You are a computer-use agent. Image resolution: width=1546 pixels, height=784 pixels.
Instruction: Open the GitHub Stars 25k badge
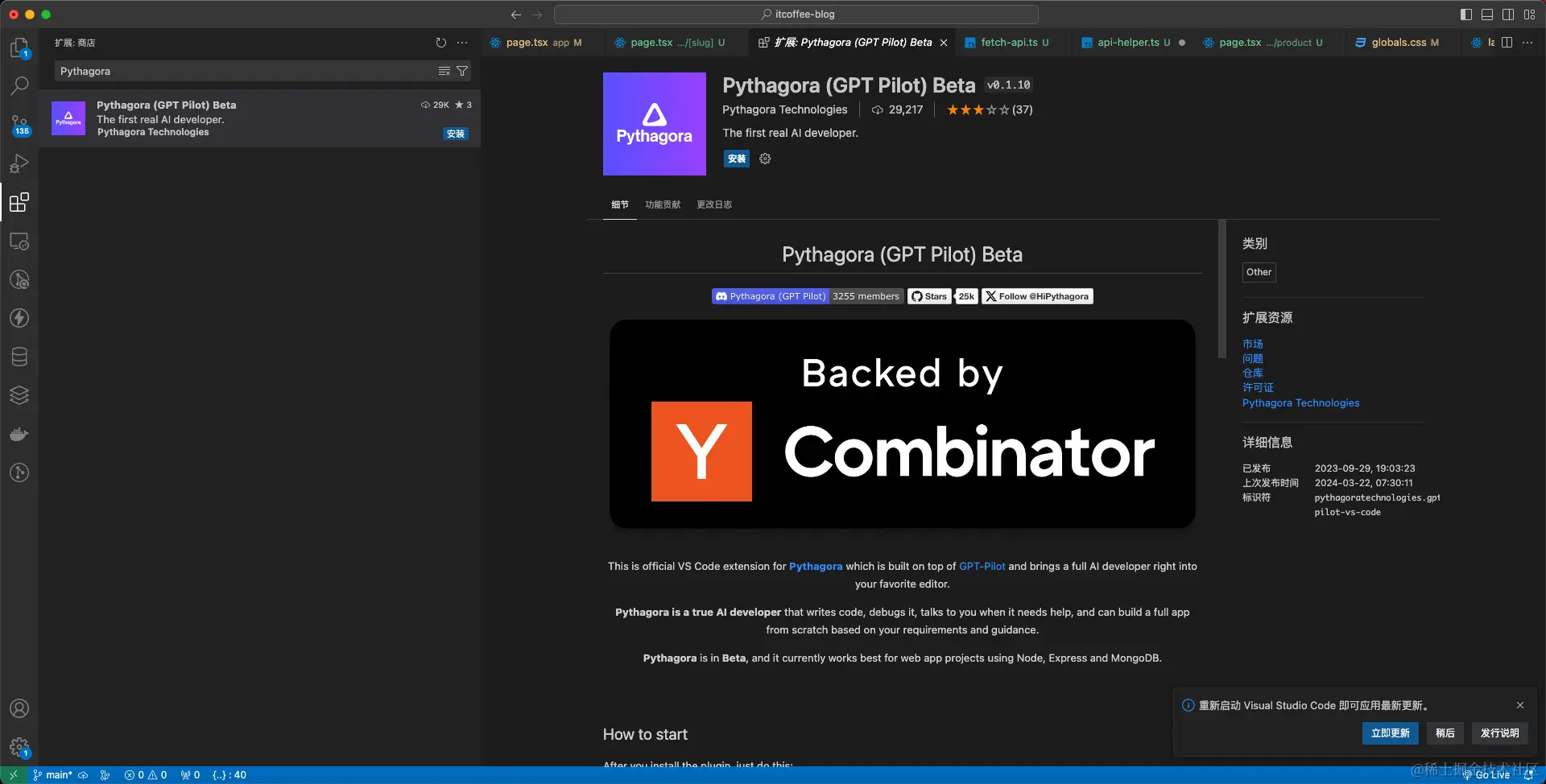[x=943, y=296]
